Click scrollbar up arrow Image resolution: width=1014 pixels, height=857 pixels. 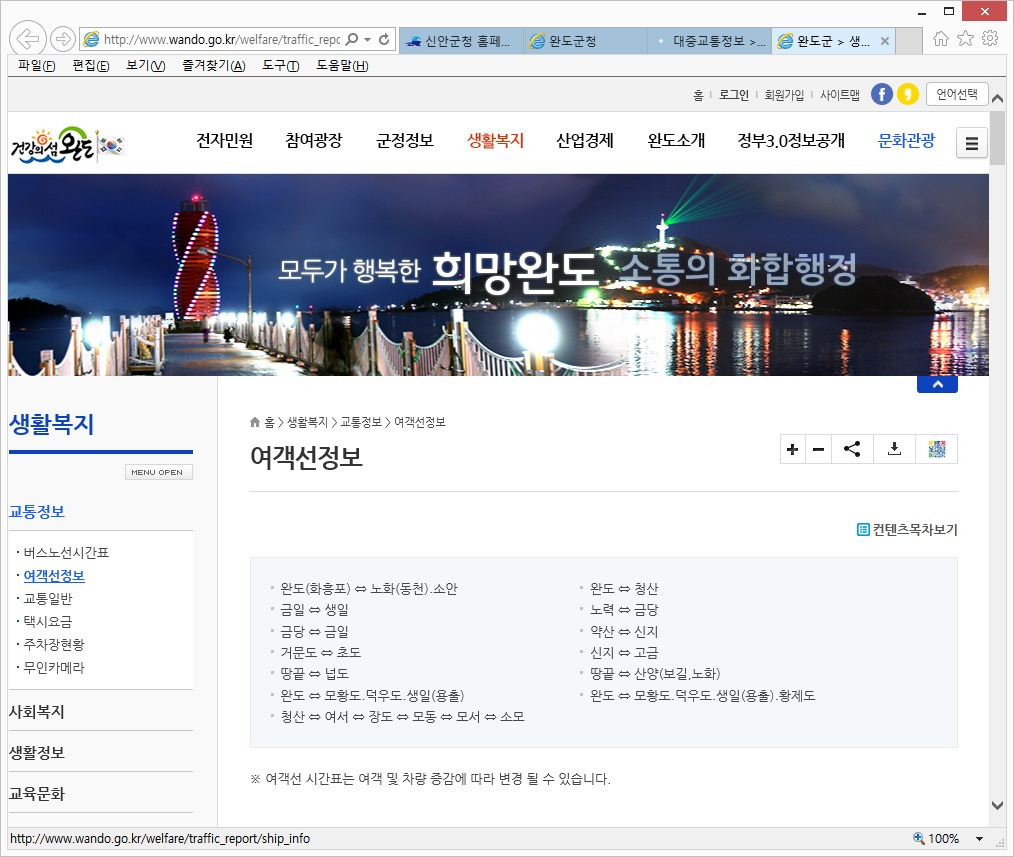[x=997, y=98]
